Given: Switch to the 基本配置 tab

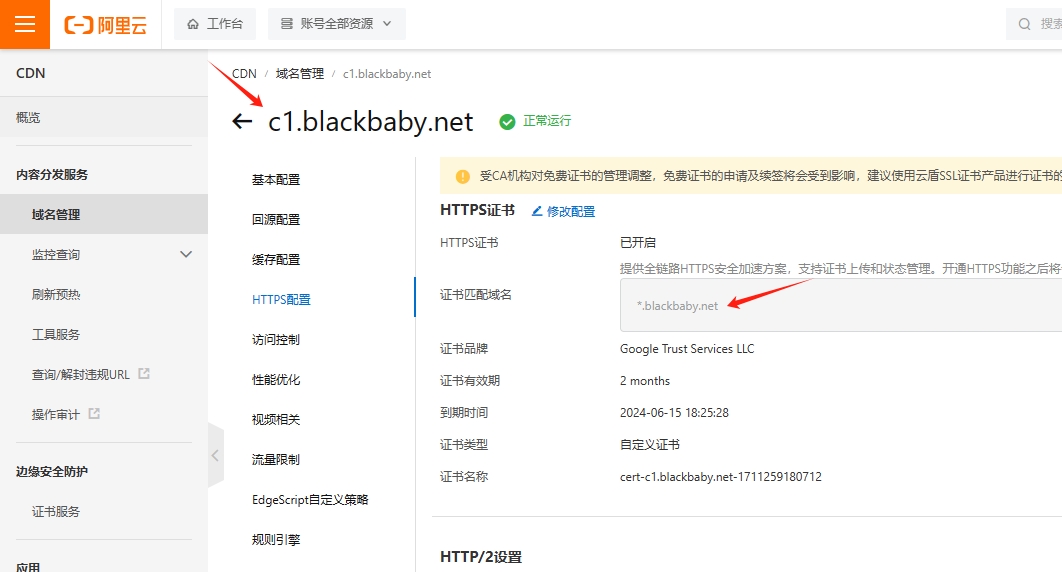Looking at the screenshot, I should pyautogui.click(x=276, y=180).
